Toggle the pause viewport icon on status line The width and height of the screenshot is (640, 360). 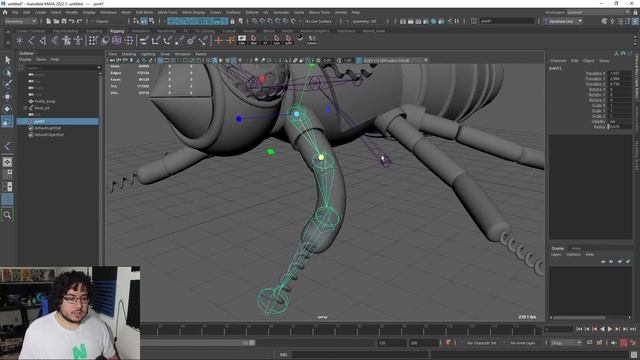coord(457,21)
